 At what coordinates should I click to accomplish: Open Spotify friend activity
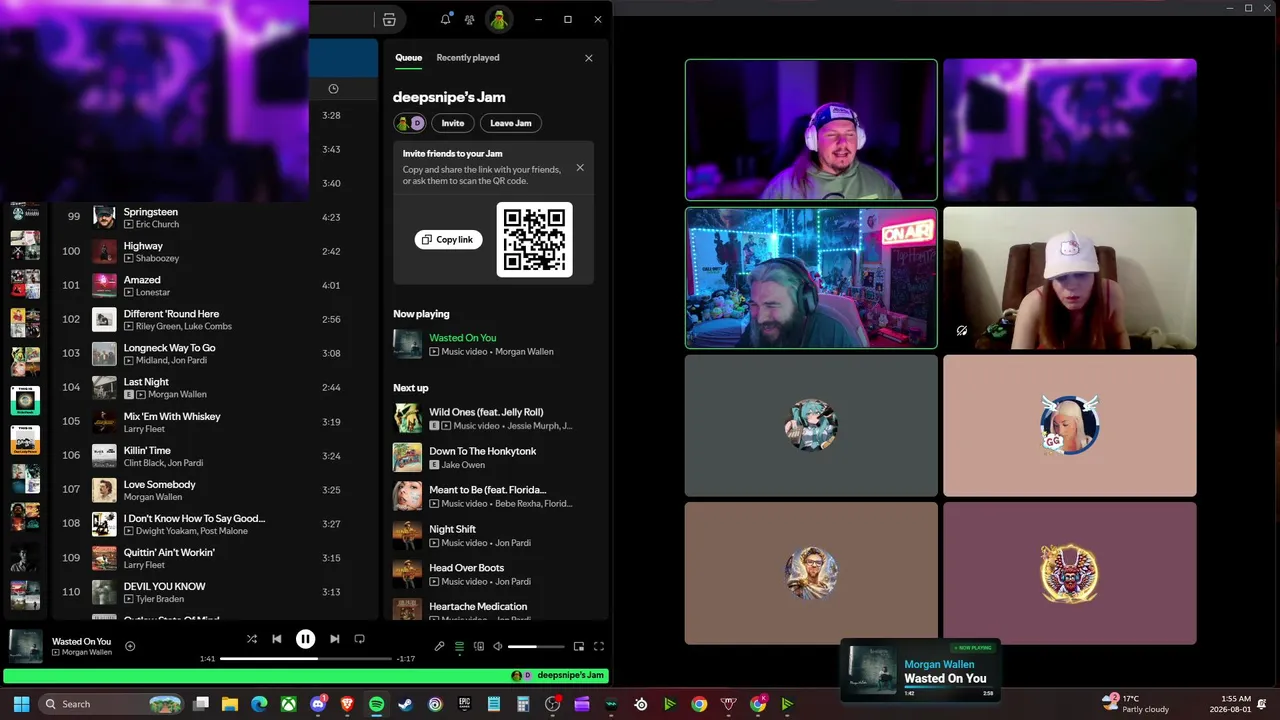tap(469, 19)
